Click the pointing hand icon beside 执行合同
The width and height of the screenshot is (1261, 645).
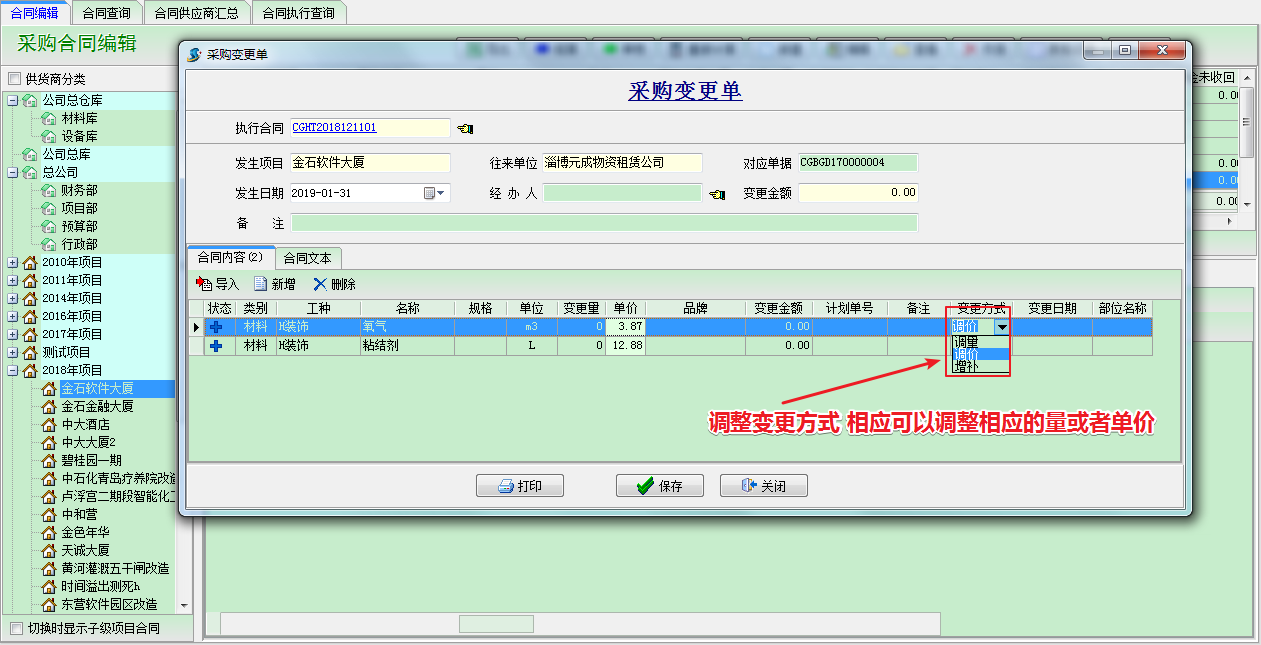[x=465, y=128]
